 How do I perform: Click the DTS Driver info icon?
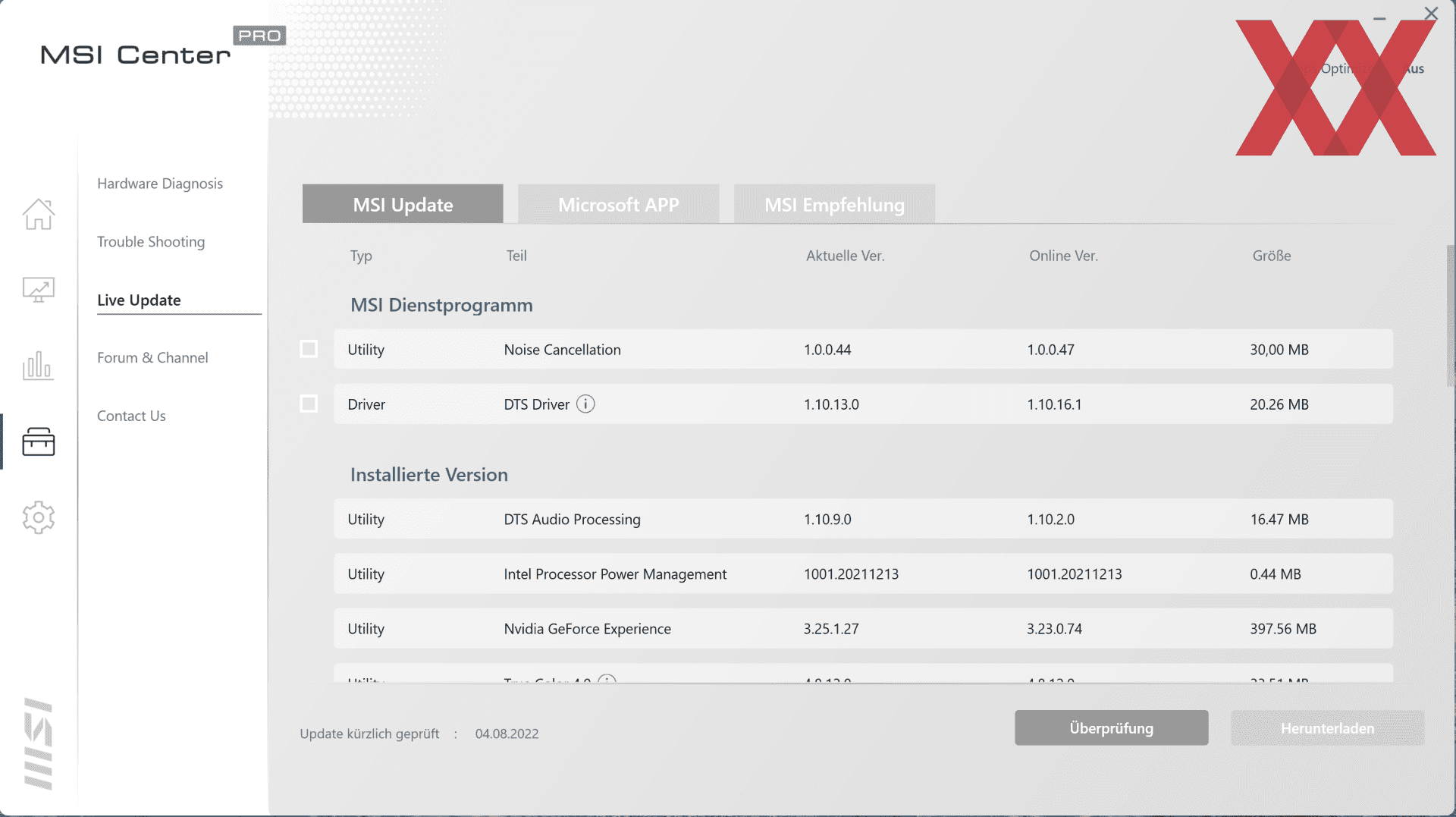point(585,404)
